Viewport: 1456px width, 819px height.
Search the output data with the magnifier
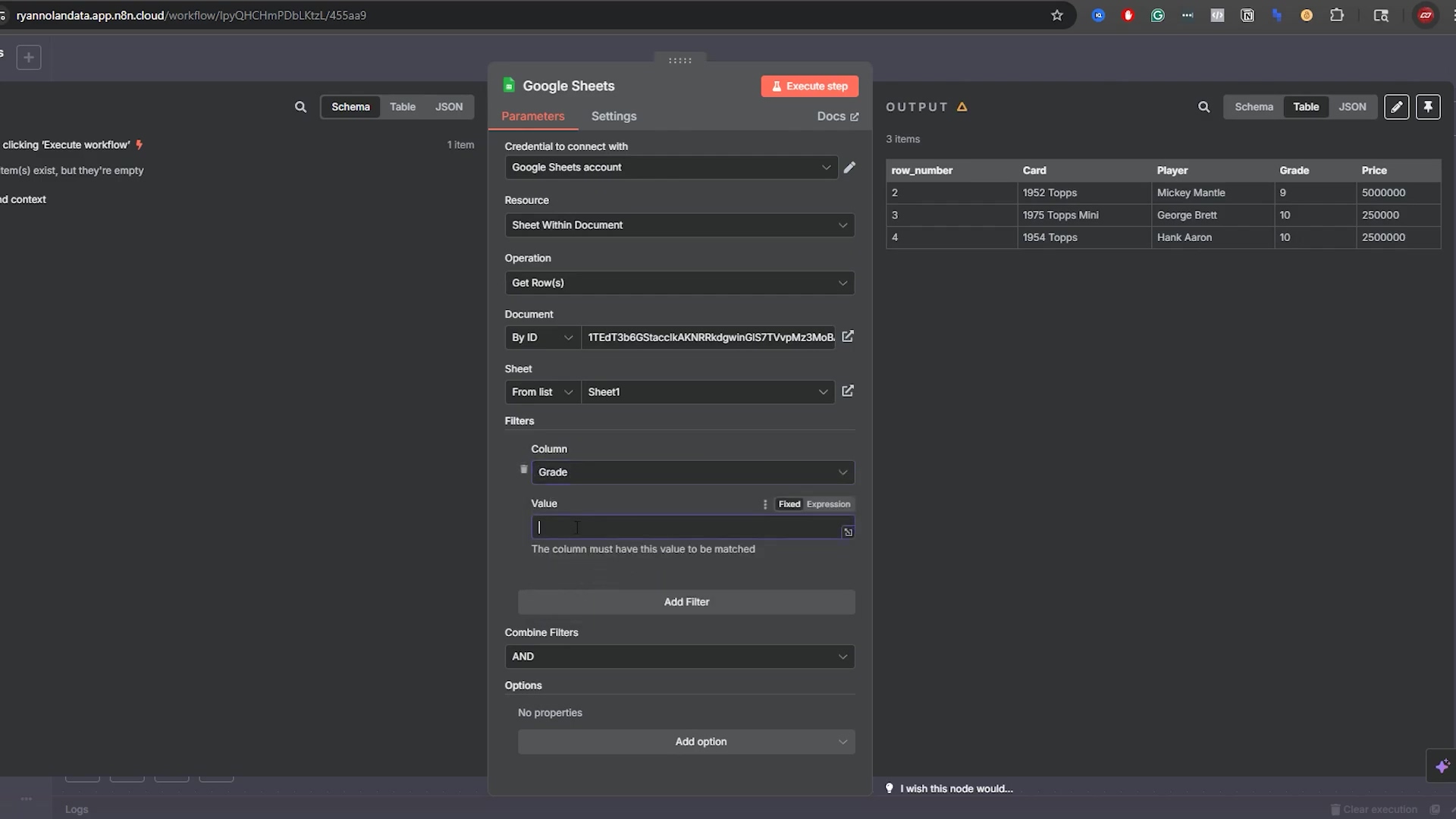tap(1203, 107)
